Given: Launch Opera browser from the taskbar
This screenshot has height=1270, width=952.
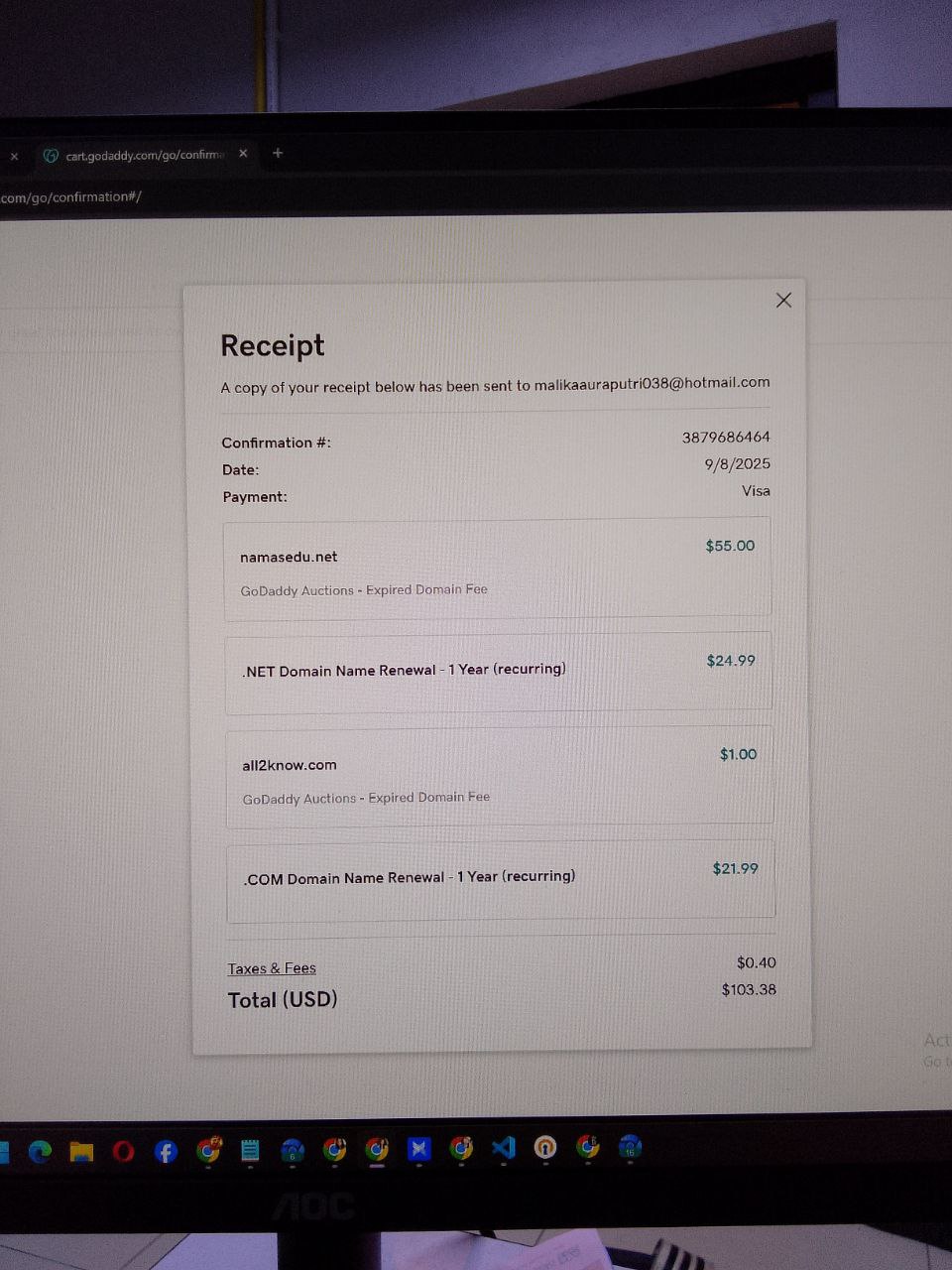Looking at the screenshot, I should point(123,1151).
